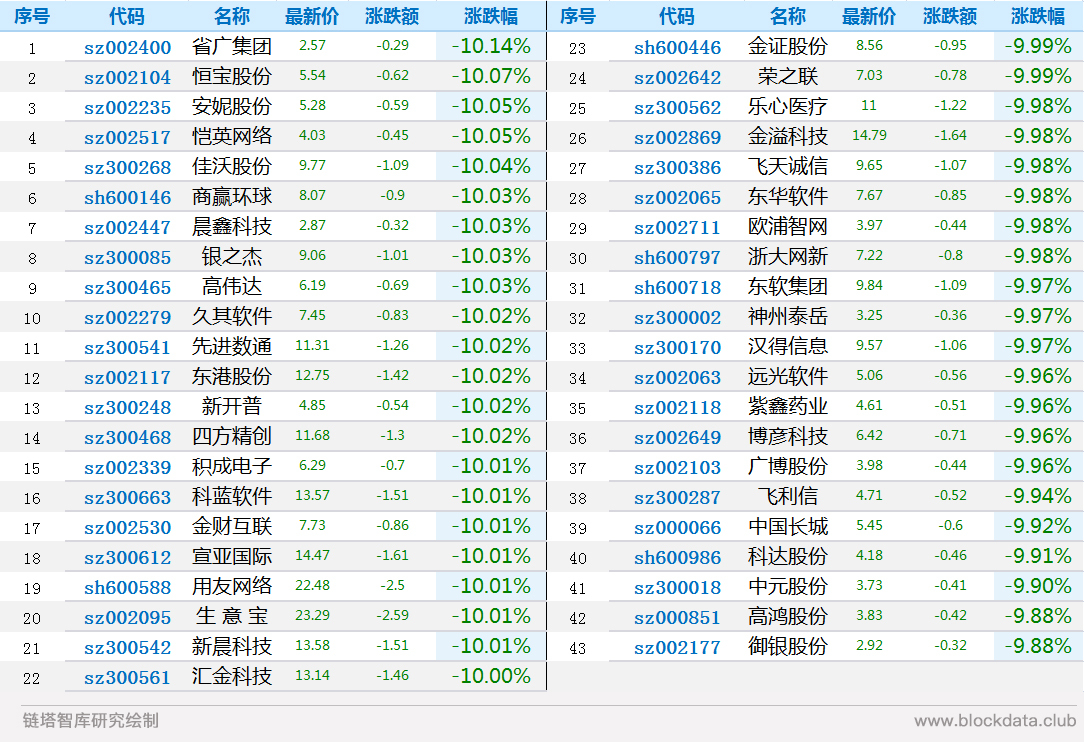
Task: Click price change -2.59
Action: pos(393,615)
